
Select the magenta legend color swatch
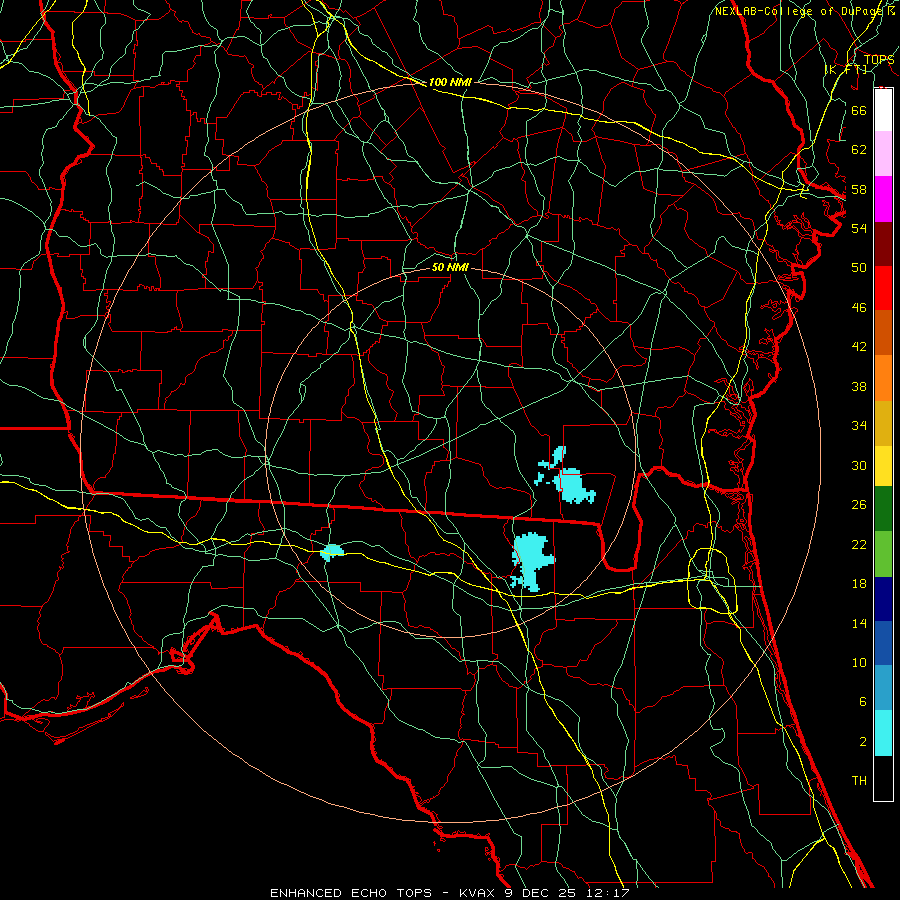coord(883,199)
